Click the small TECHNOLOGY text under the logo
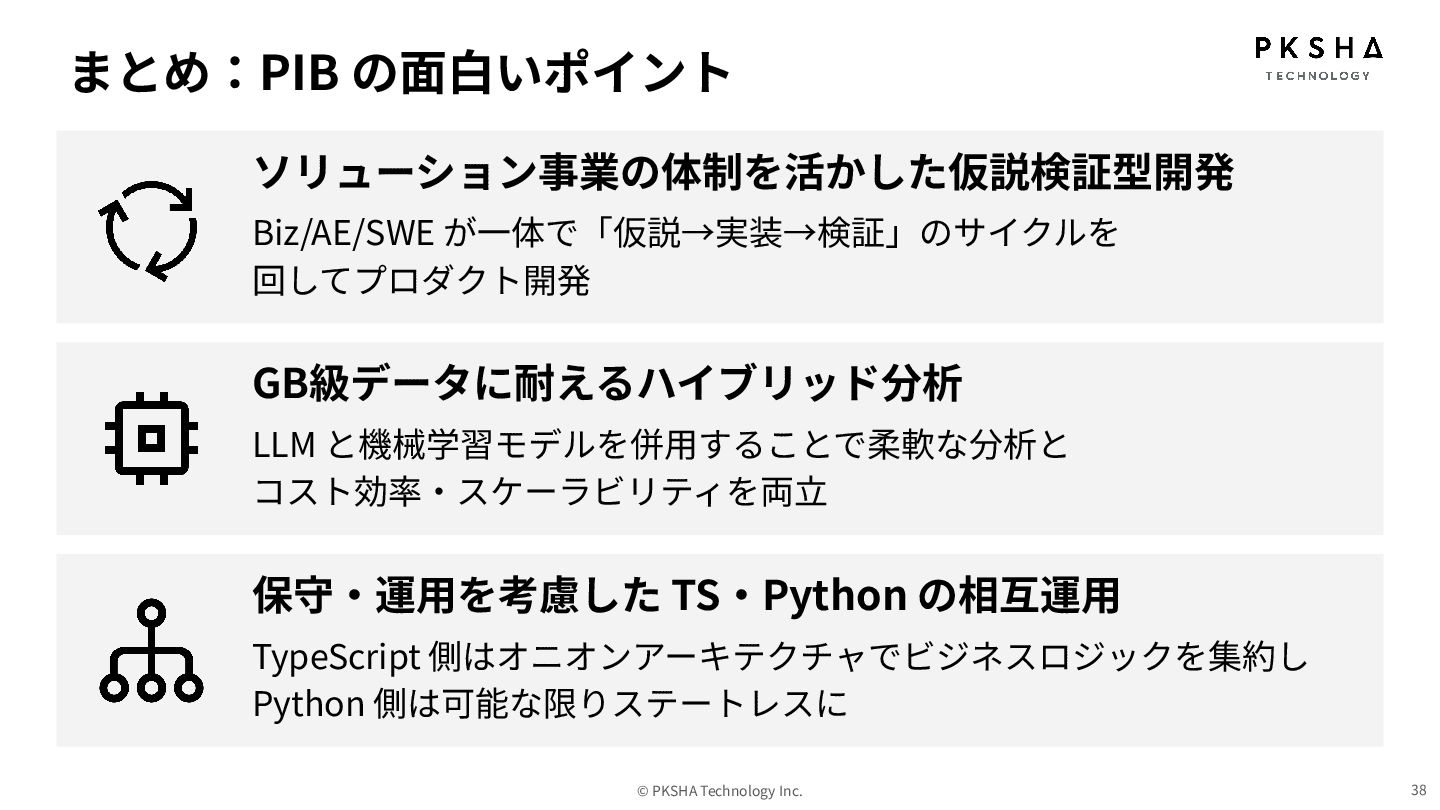Image resolution: width=1440 pixels, height=810 pixels. tap(1318, 76)
